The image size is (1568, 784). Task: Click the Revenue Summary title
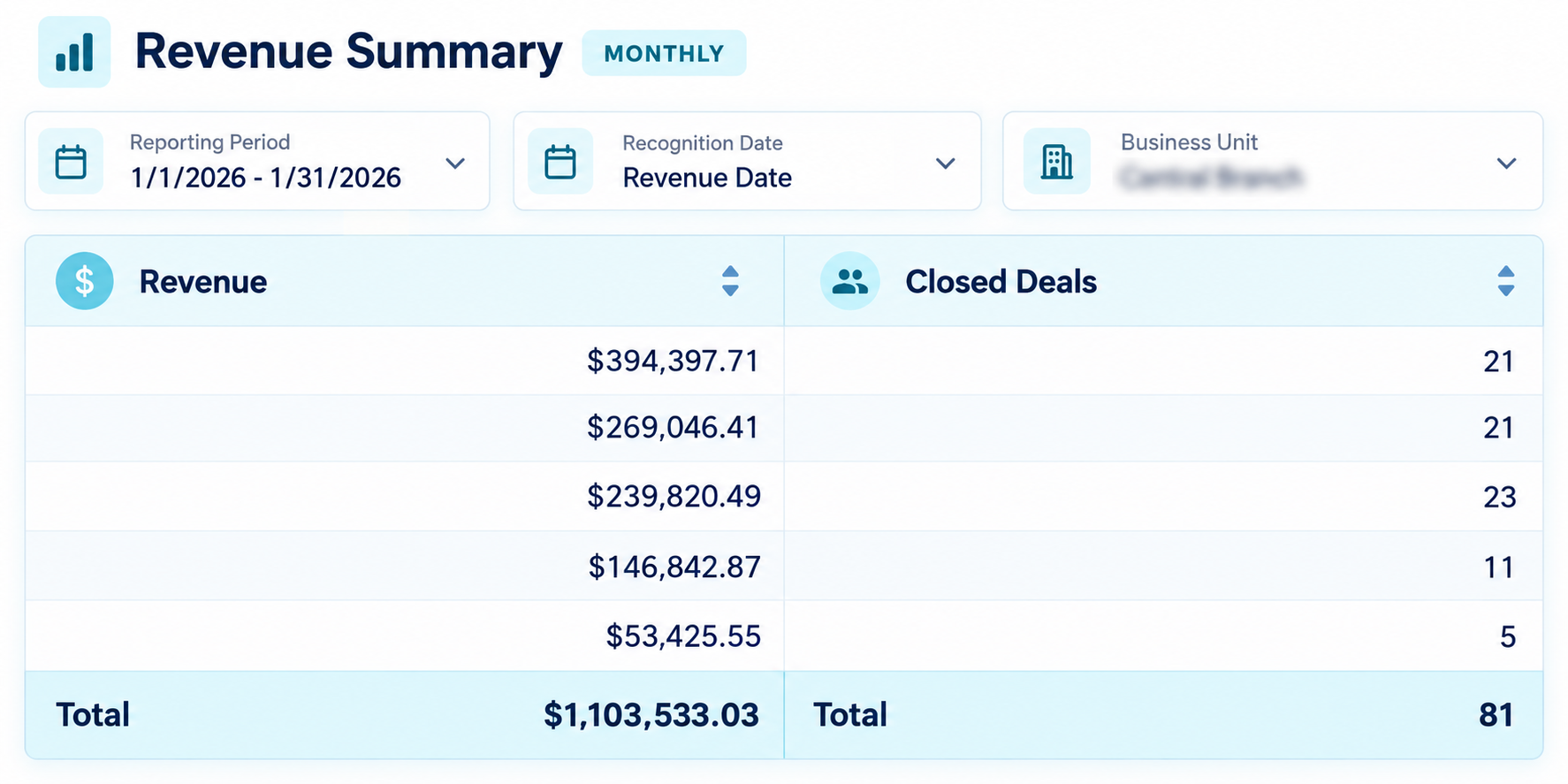coord(348,51)
